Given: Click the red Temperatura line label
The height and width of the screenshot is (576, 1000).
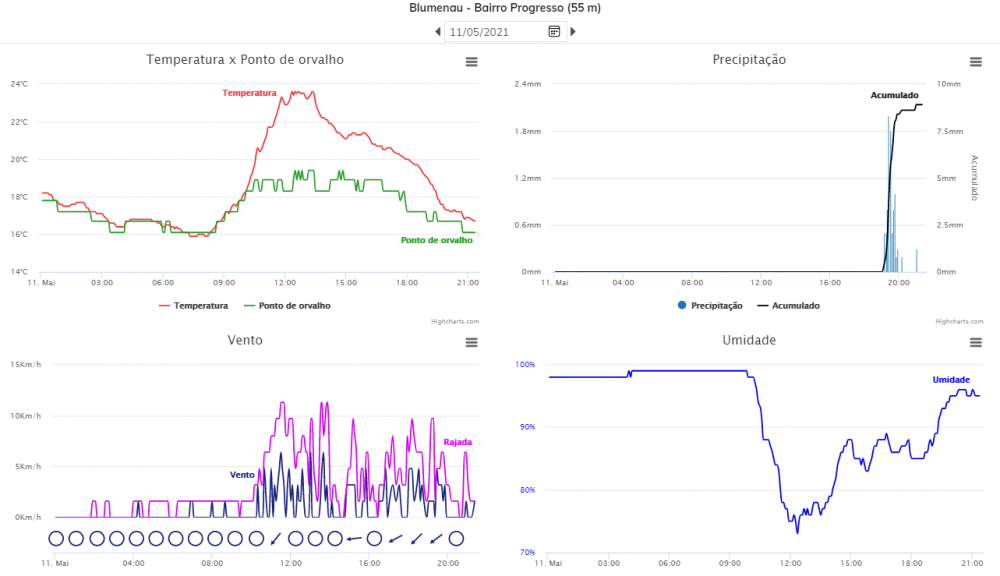Looking at the screenshot, I should click(249, 93).
